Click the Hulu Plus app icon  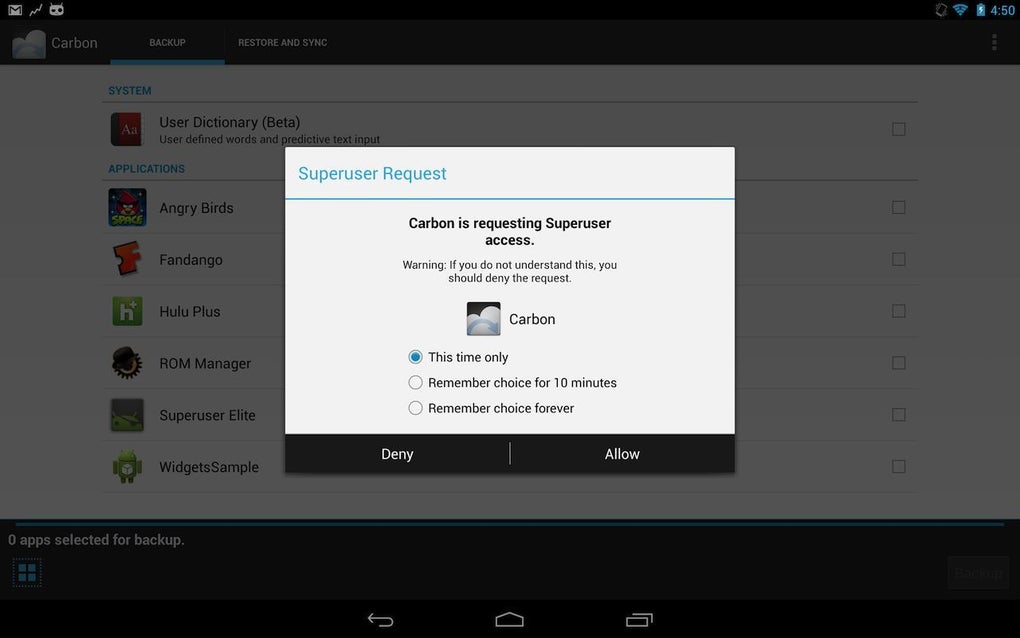(x=126, y=311)
